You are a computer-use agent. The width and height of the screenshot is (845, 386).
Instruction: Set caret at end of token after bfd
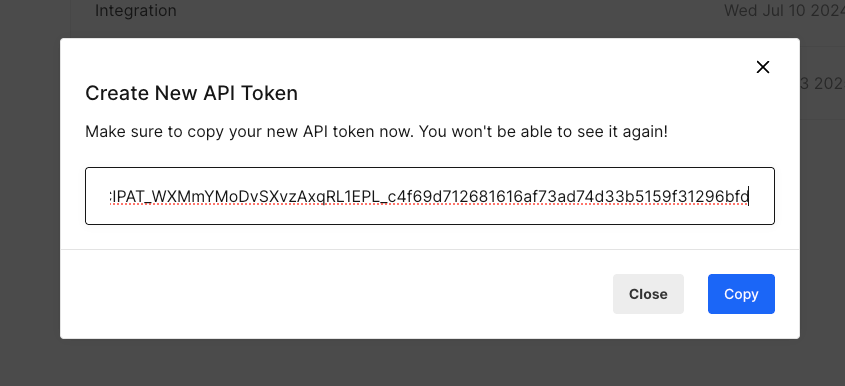point(750,198)
